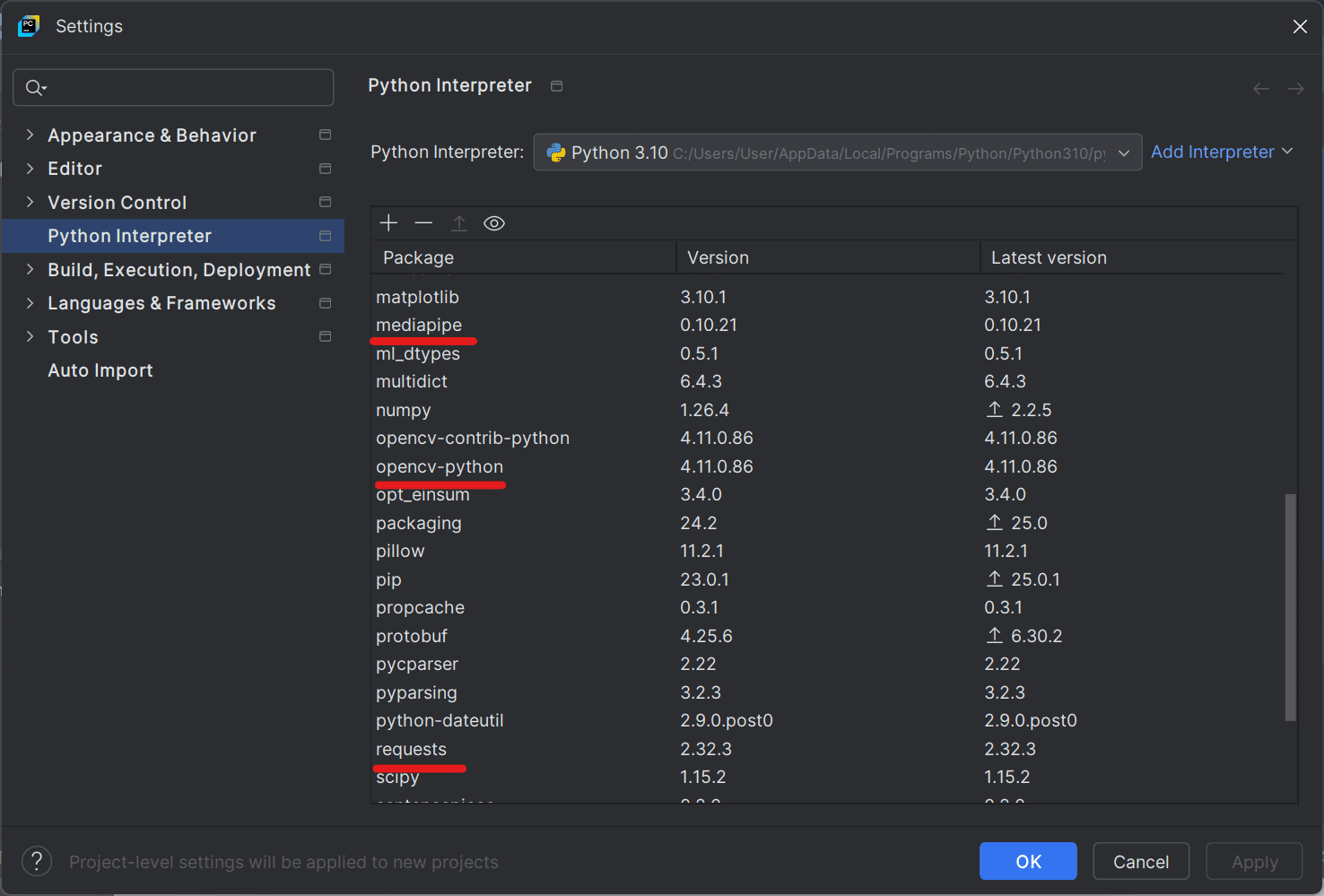This screenshot has height=896, width=1324.
Task: Click the upgrade arrow next to numpy 2.2.5
Action: click(x=995, y=410)
